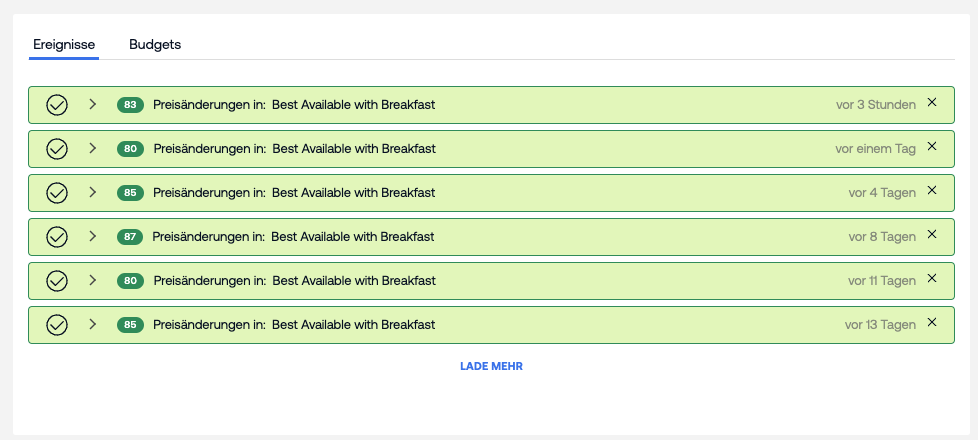Dismiss the event from vor einem Tag

point(932,147)
